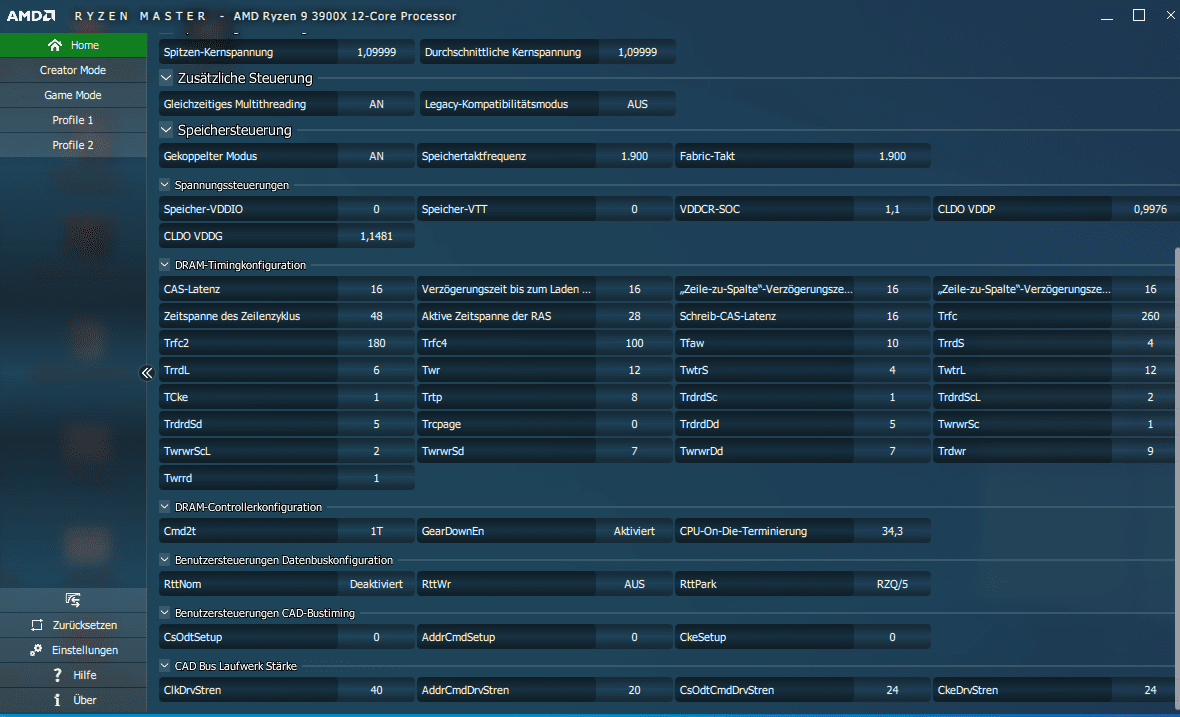
Task: Click the Home house icon
Action: pos(54,45)
